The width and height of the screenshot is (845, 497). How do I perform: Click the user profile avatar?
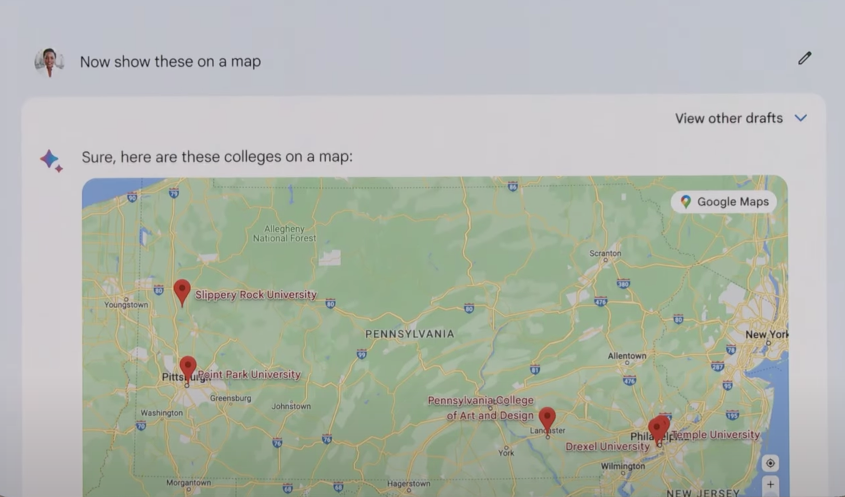point(49,61)
